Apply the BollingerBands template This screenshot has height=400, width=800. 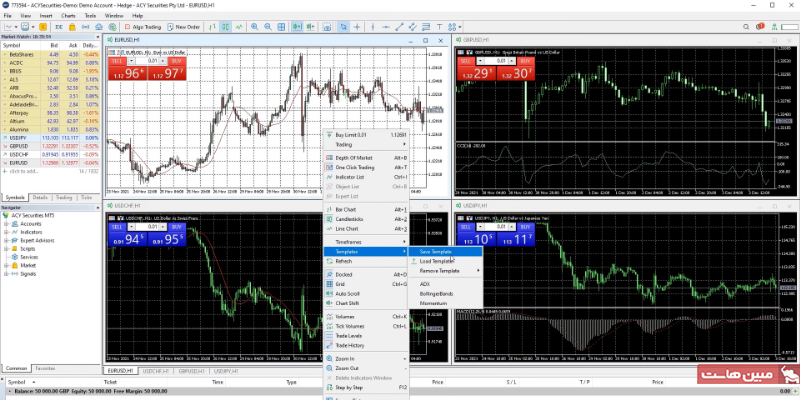pyautogui.click(x=445, y=294)
